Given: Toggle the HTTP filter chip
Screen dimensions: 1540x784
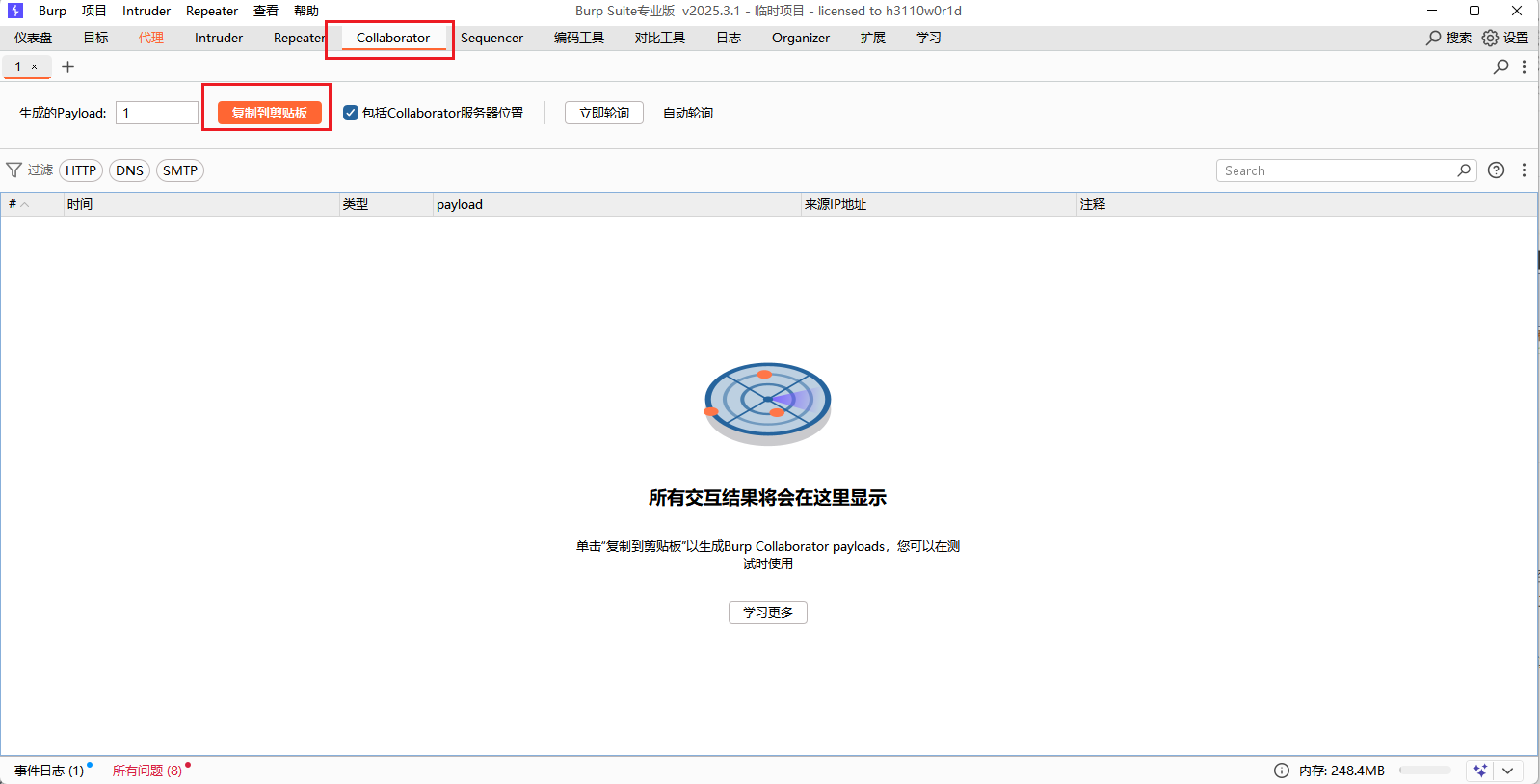Looking at the screenshot, I should [81, 170].
